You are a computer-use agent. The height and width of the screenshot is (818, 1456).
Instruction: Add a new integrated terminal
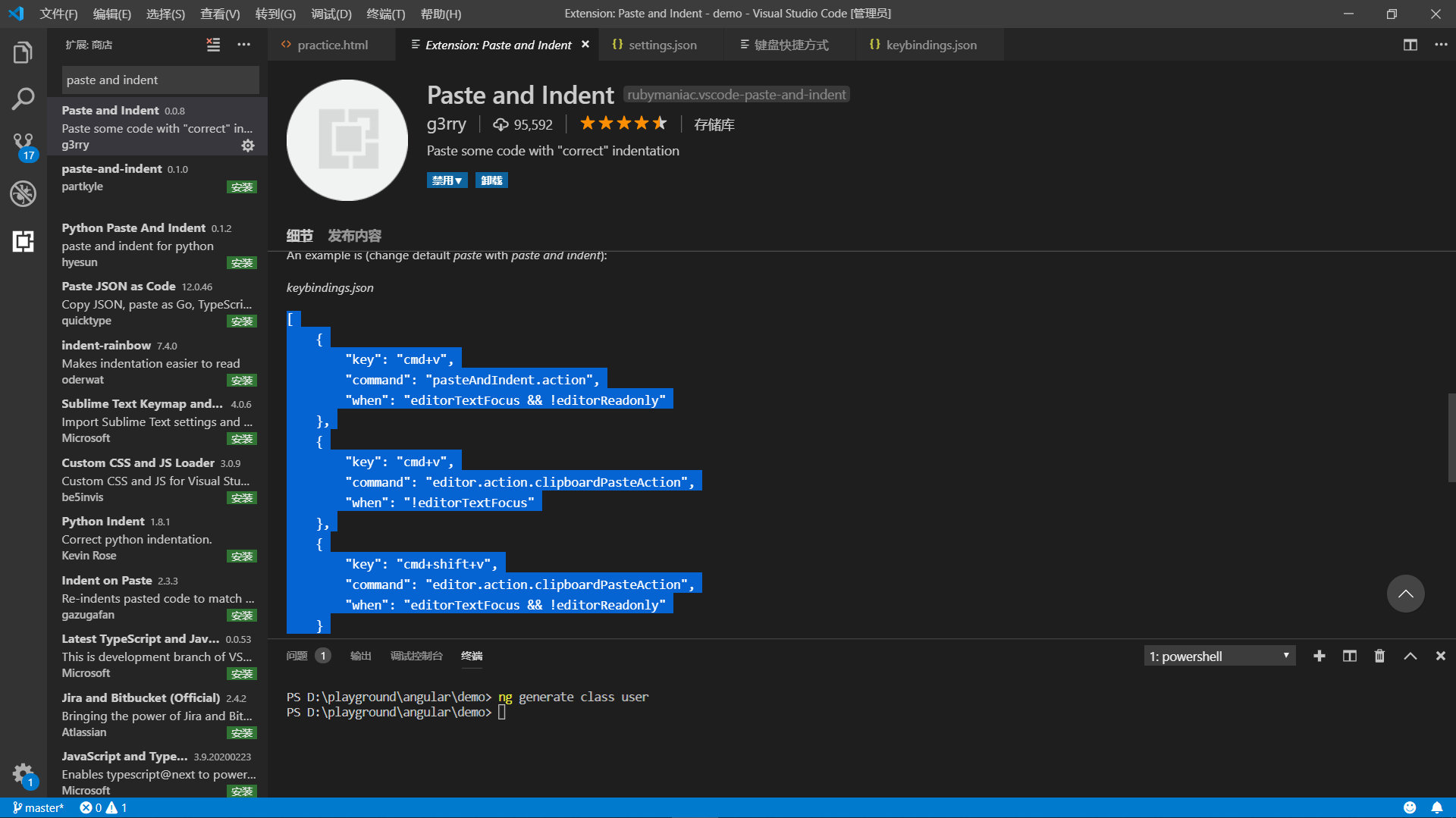coord(1319,656)
